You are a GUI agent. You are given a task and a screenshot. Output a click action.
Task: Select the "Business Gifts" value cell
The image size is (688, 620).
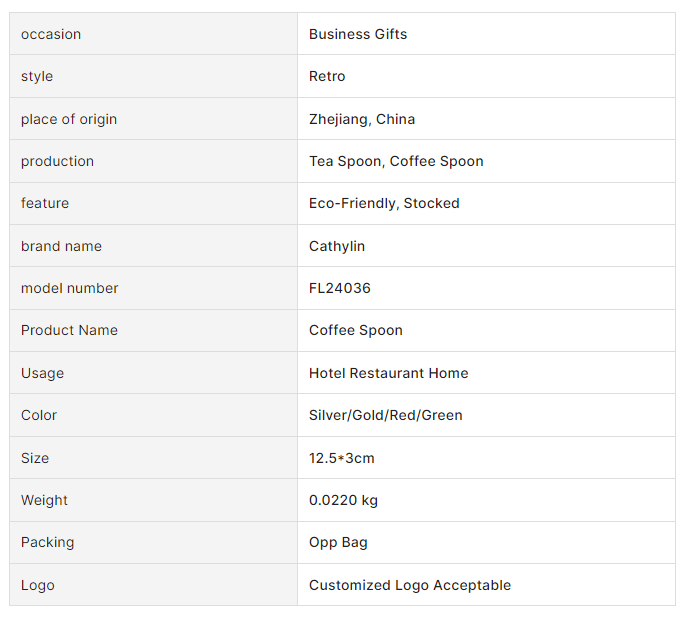tap(358, 34)
